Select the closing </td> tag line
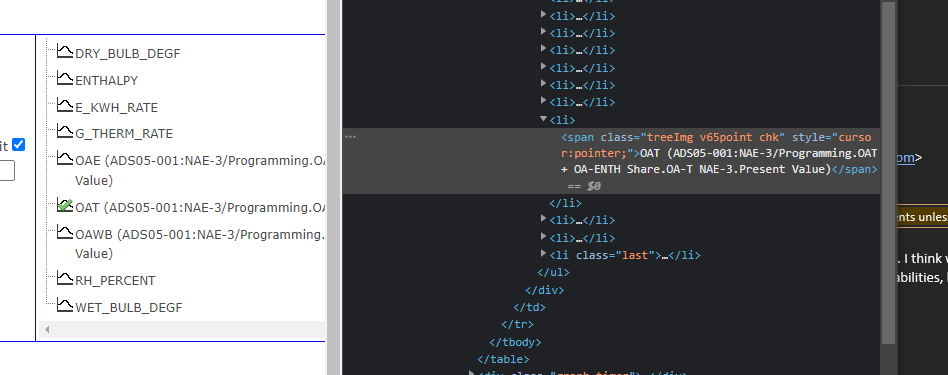Image resolution: width=948 pixels, height=375 pixels. point(529,307)
